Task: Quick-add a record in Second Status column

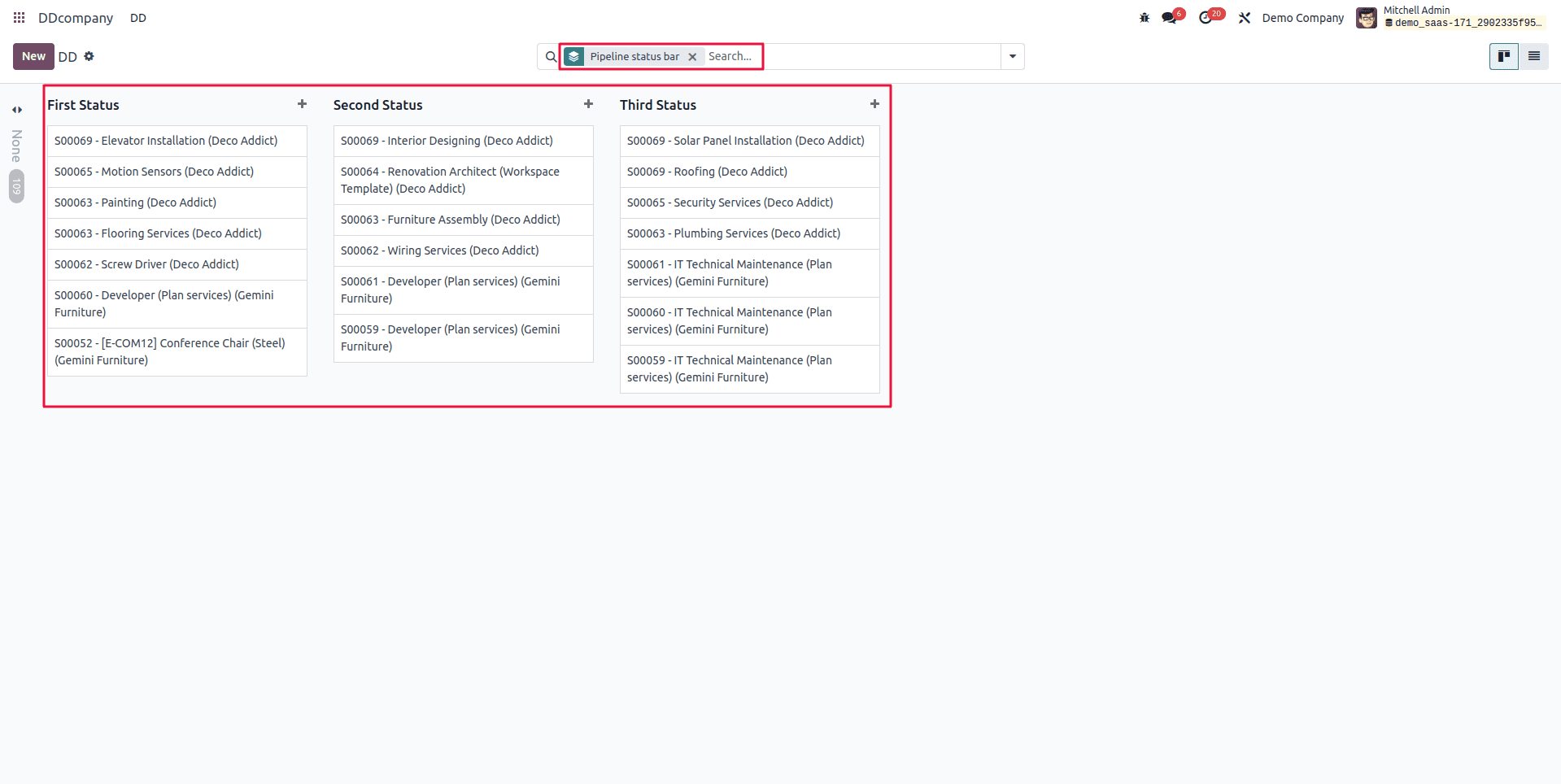Action: click(x=588, y=104)
